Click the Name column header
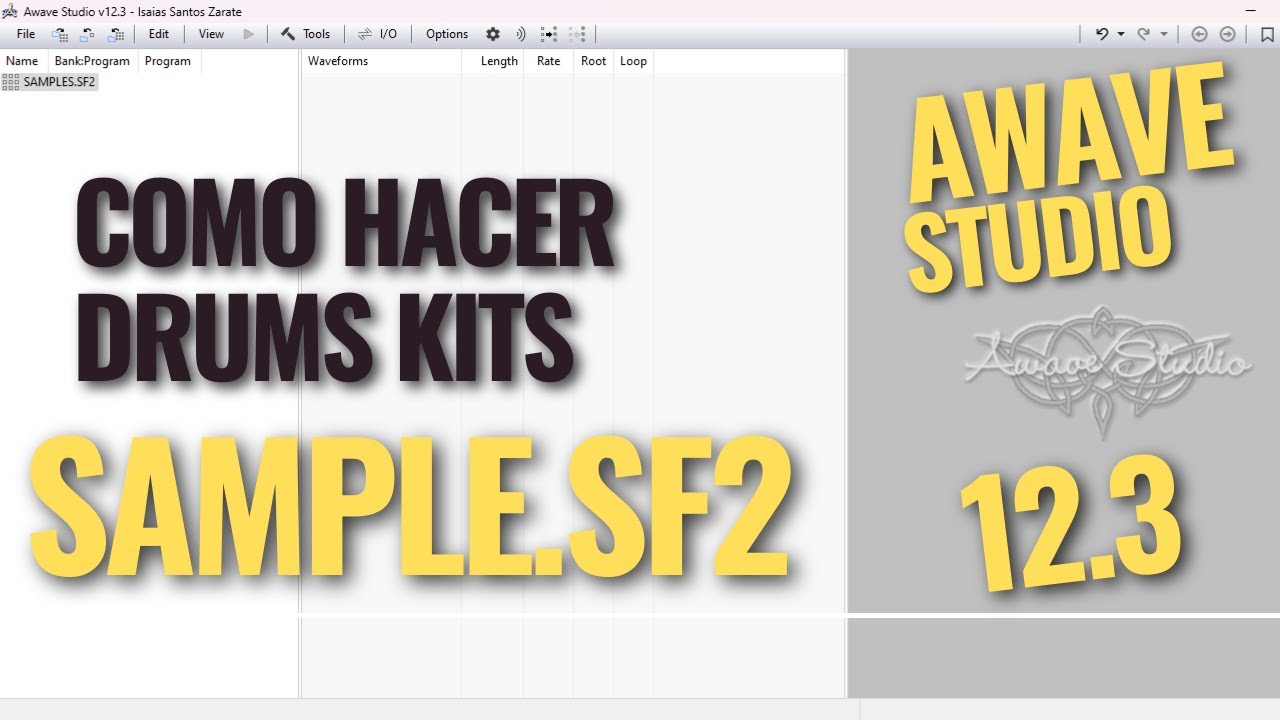Image resolution: width=1280 pixels, height=720 pixels. [22, 61]
